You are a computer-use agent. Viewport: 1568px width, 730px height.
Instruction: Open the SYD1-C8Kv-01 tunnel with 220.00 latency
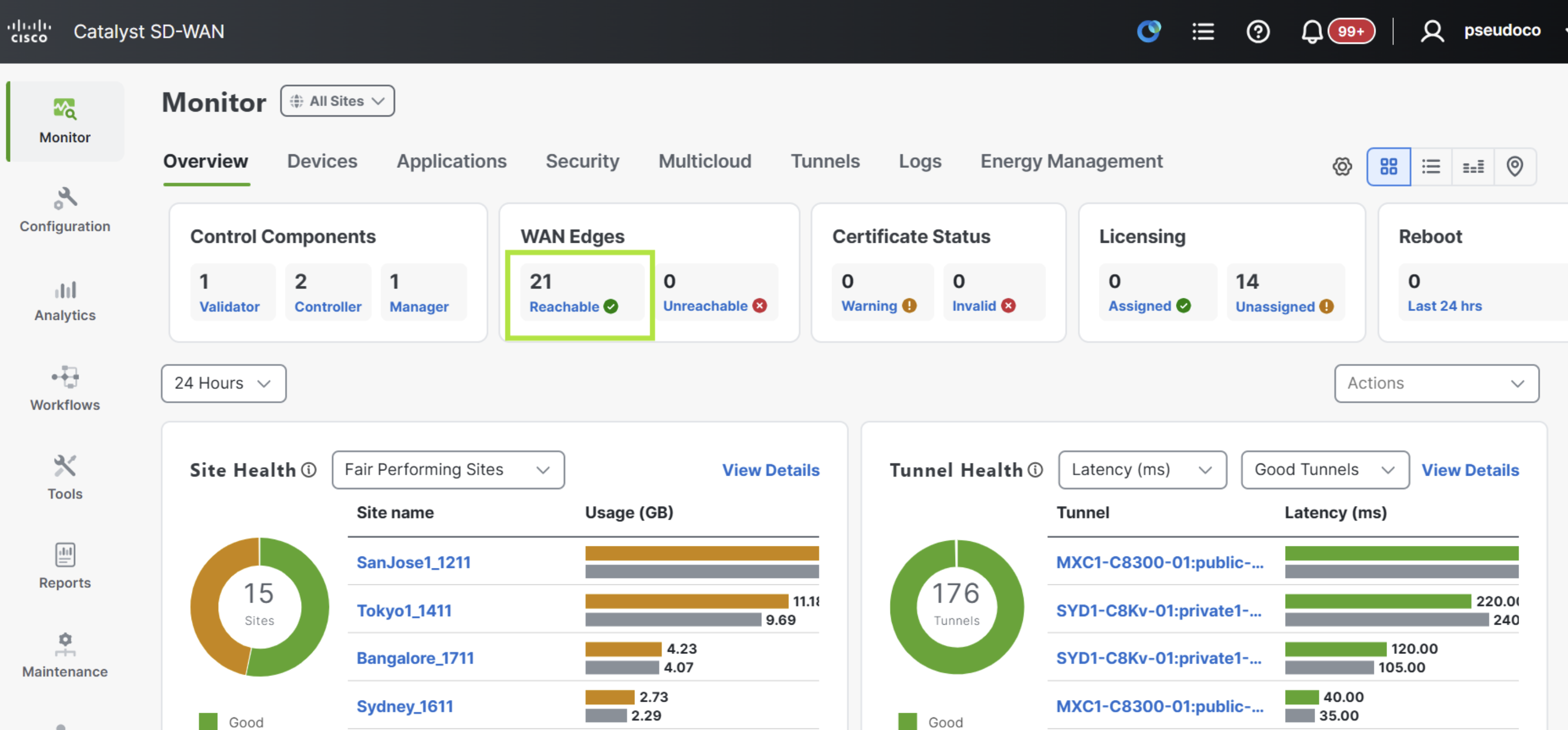(1159, 610)
